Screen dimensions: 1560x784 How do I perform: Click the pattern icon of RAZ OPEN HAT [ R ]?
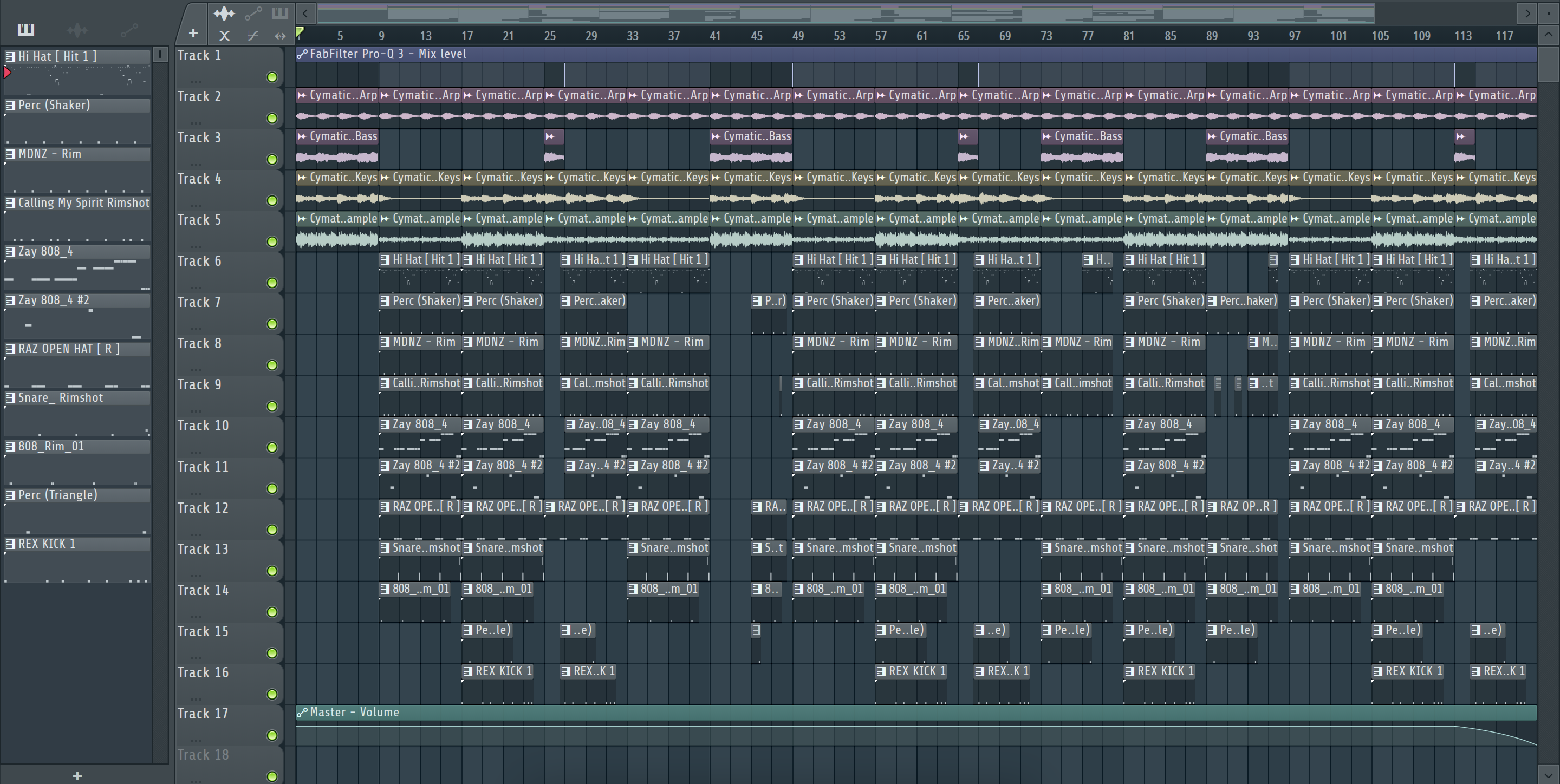[x=10, y=349]
